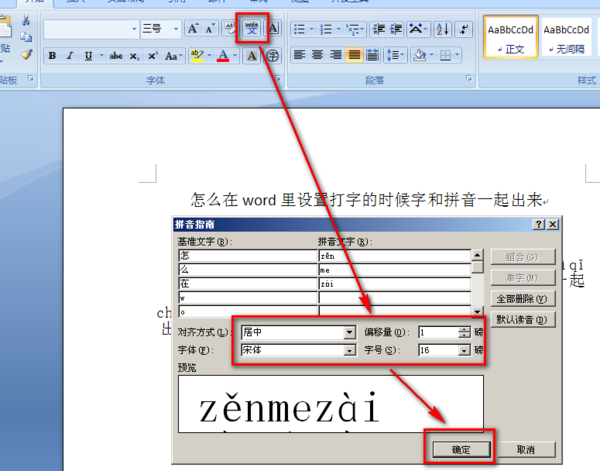This screenshot has width=600, height=471.
Task: Click the pinyin field containing zěn
Action: (395, 256)
